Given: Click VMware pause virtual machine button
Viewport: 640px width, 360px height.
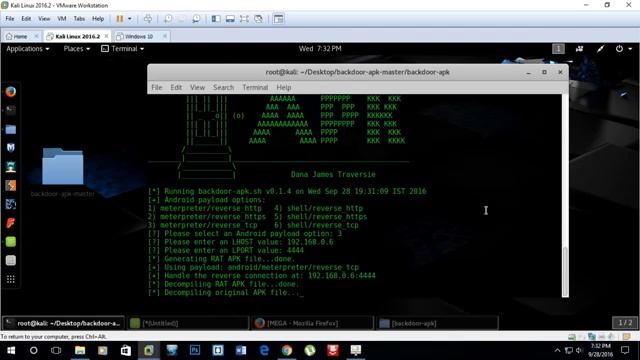Looking at the screenshot, I should (x=120, y=19).
